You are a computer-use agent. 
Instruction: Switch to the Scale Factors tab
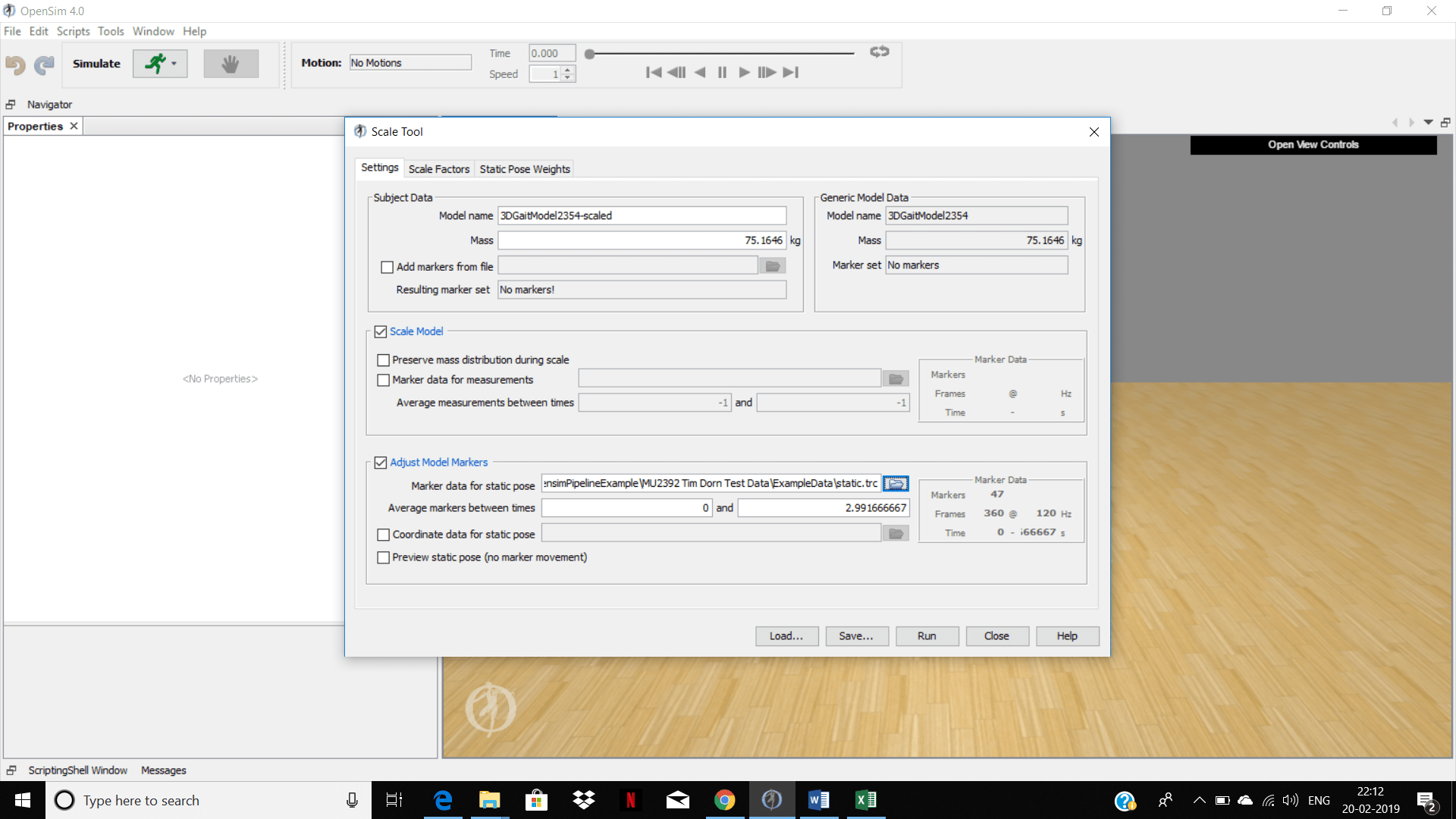point(439,169)
